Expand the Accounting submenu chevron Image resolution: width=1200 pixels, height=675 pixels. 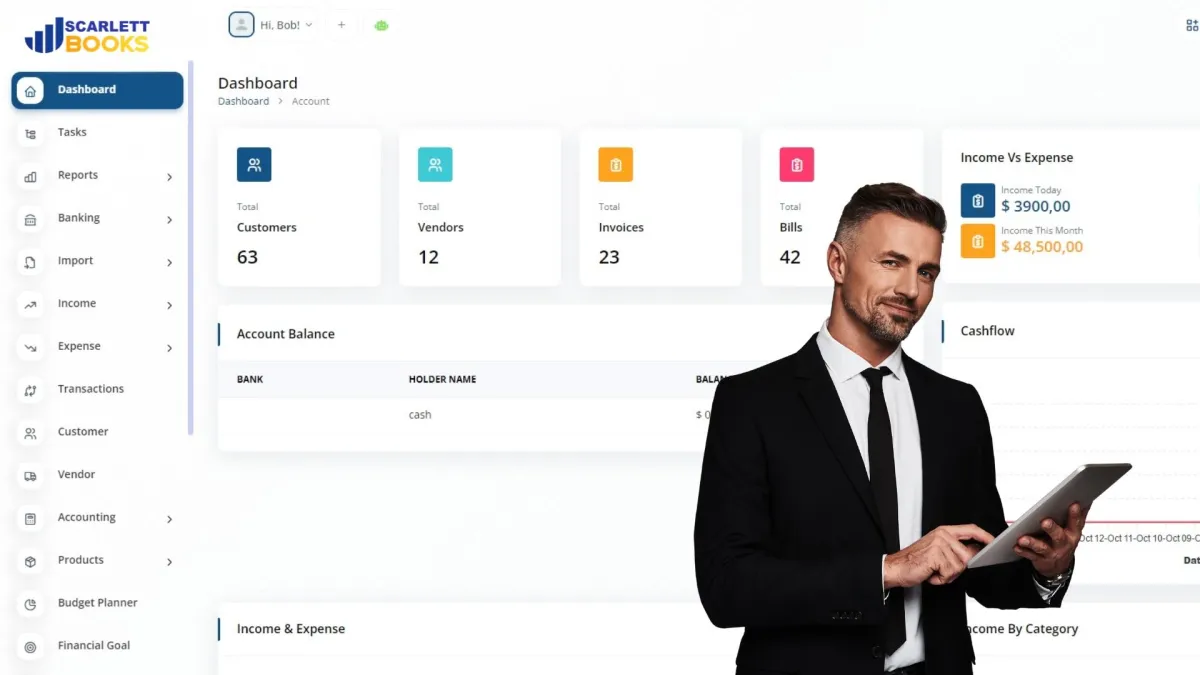[169, 520]
